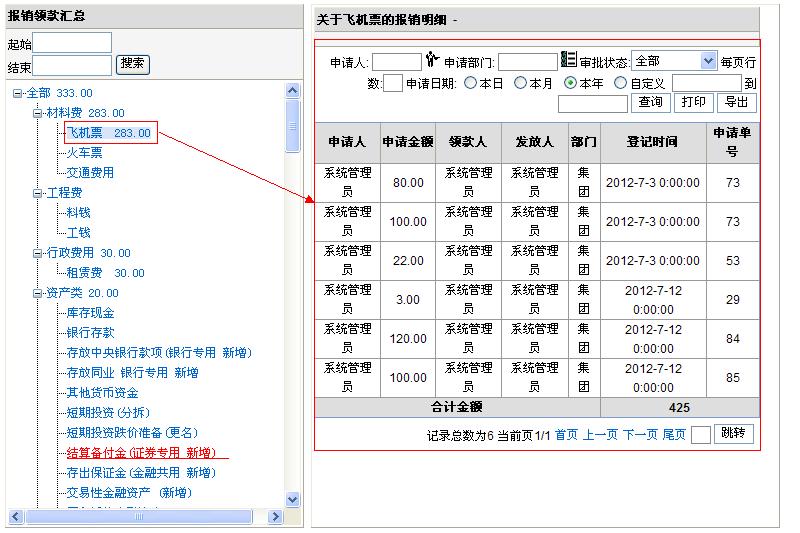The height and width of the screenshot is (533, 800).
Task: Collapse the 材料费 tree node
Action: tap(38, 113)
